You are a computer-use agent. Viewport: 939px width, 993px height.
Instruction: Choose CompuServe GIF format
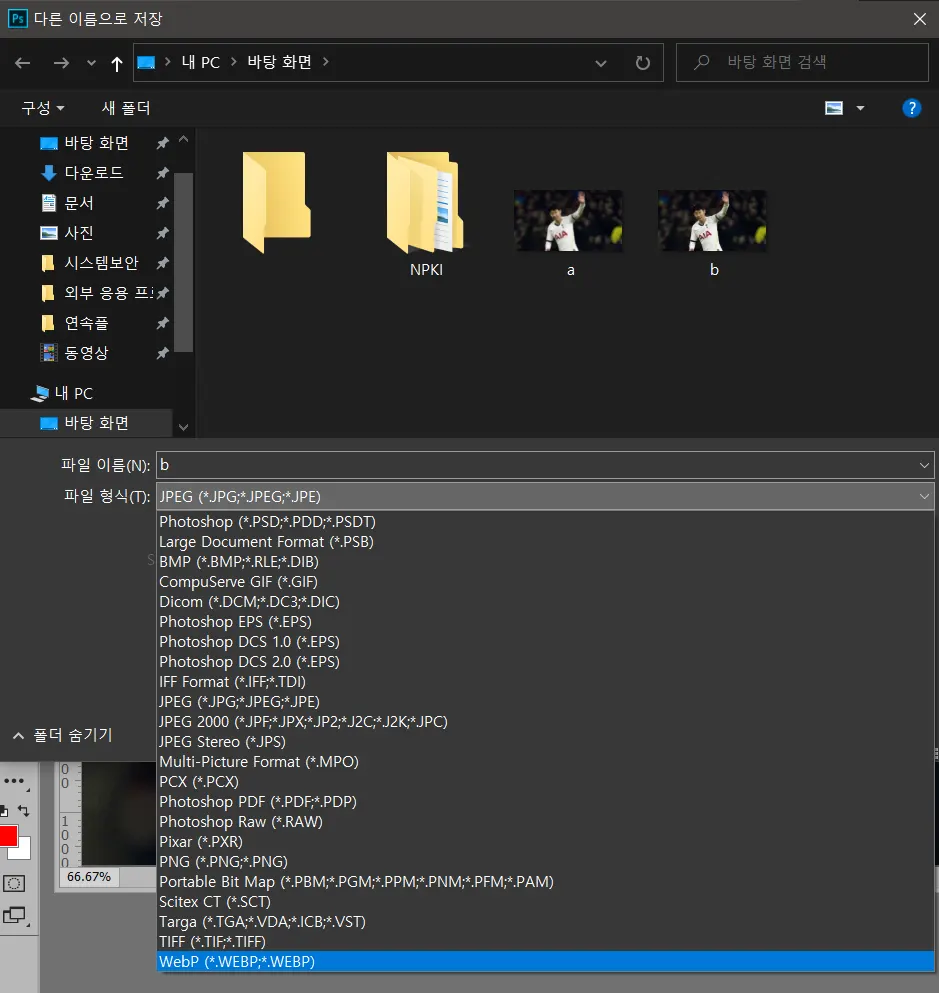545,582
